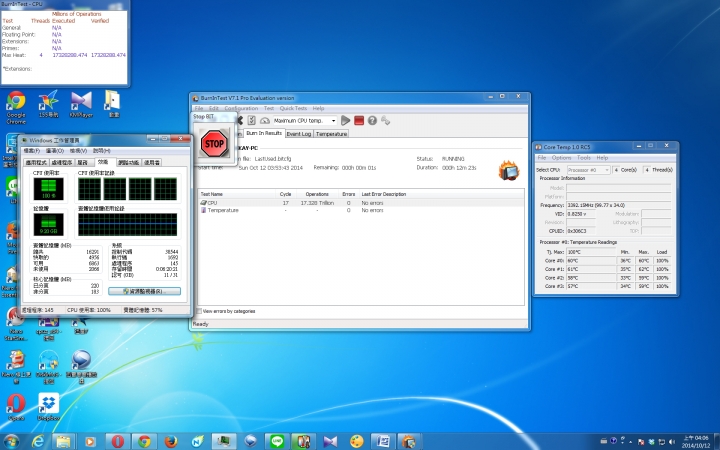Click the Frequency field in Core Temp
Image resolution: width=720 pixels, height=450 pixels.
tap(619, 205)
